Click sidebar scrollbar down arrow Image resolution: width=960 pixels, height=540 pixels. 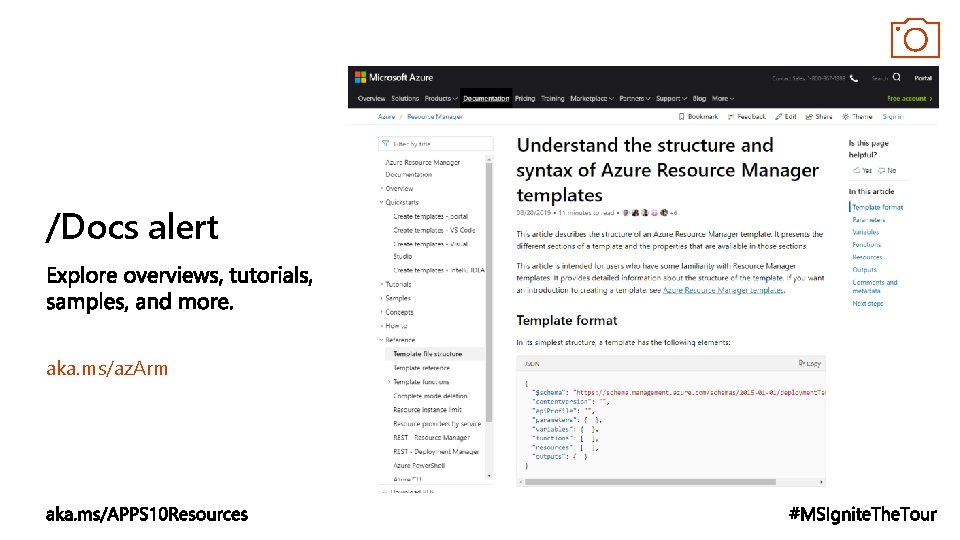pyautogui.click(x=489, y=476)
